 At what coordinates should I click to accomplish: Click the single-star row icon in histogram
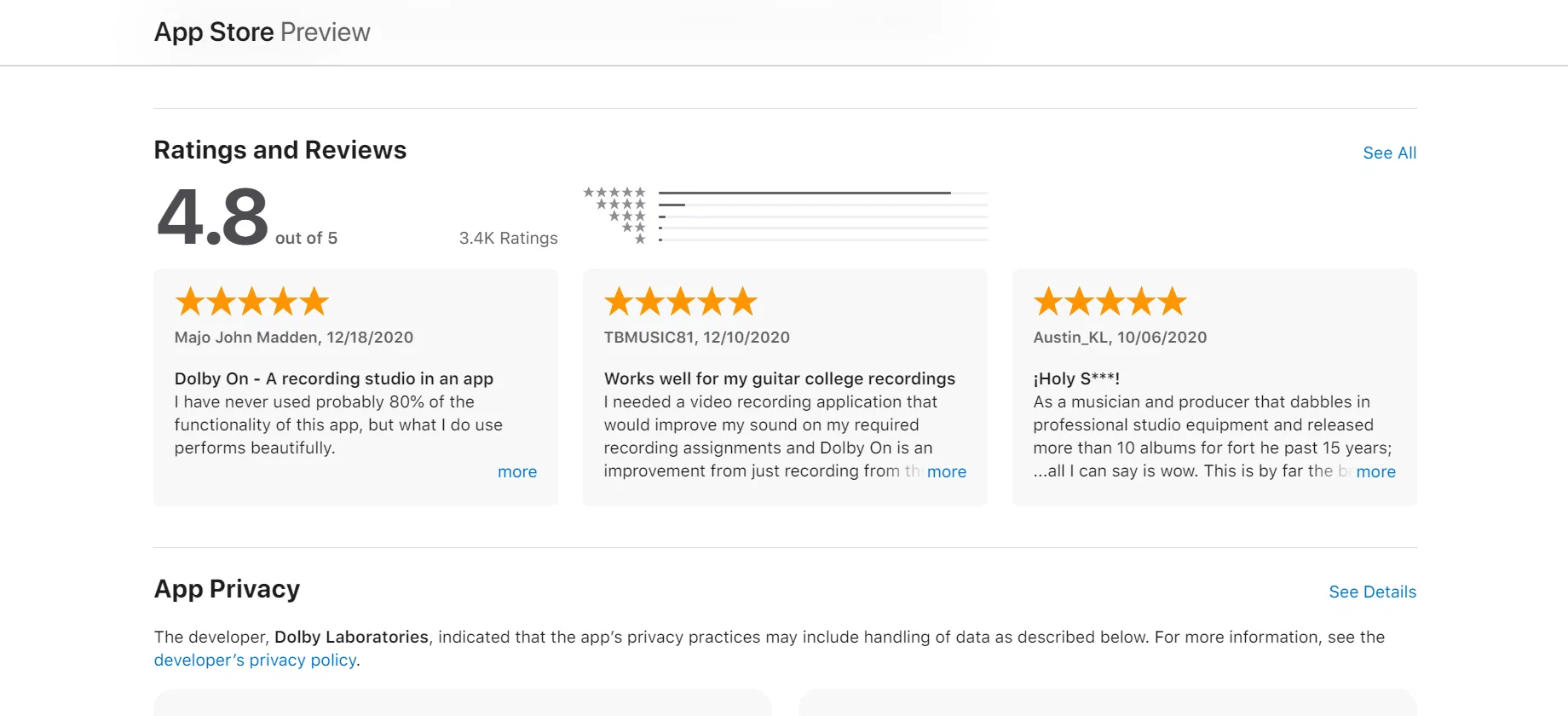(640, 240)
